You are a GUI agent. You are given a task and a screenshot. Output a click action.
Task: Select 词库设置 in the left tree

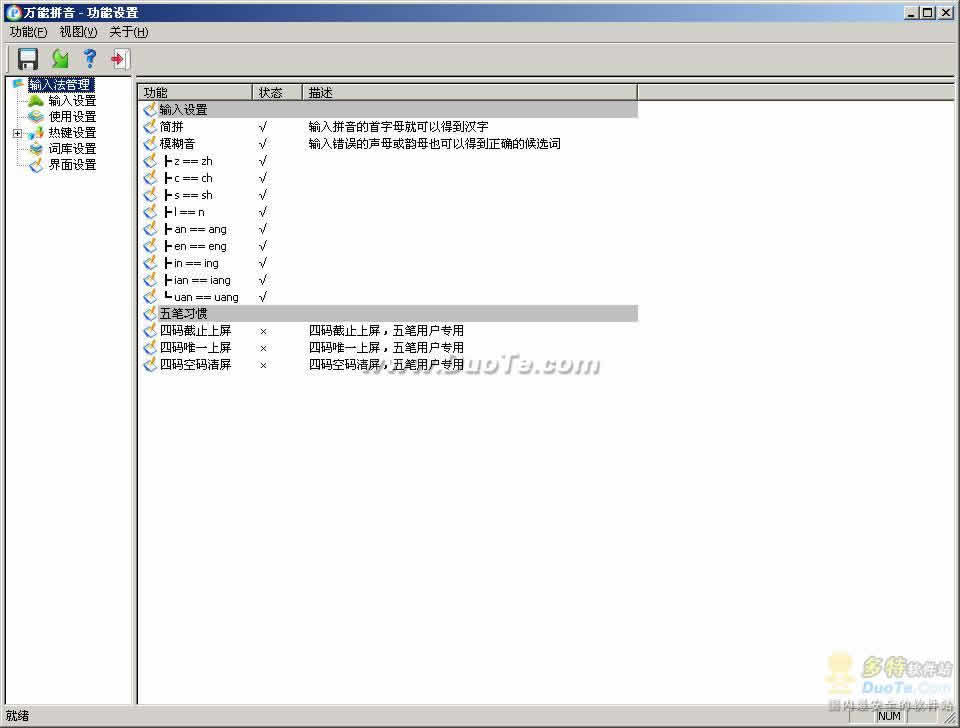coord(72,149)
